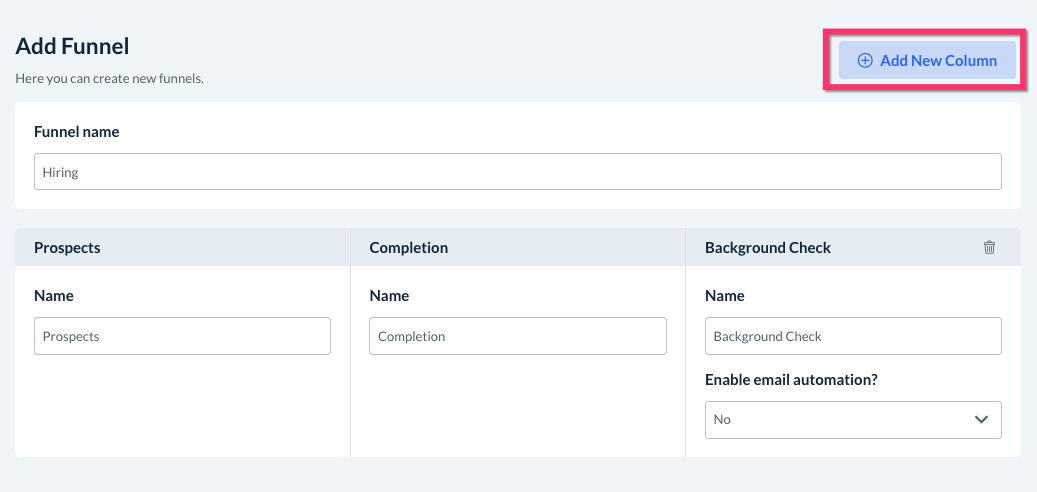Click the Add New Column button
Image resolution: width=1037 pixels, height=492 pixels.
click(x=927, y=61)
